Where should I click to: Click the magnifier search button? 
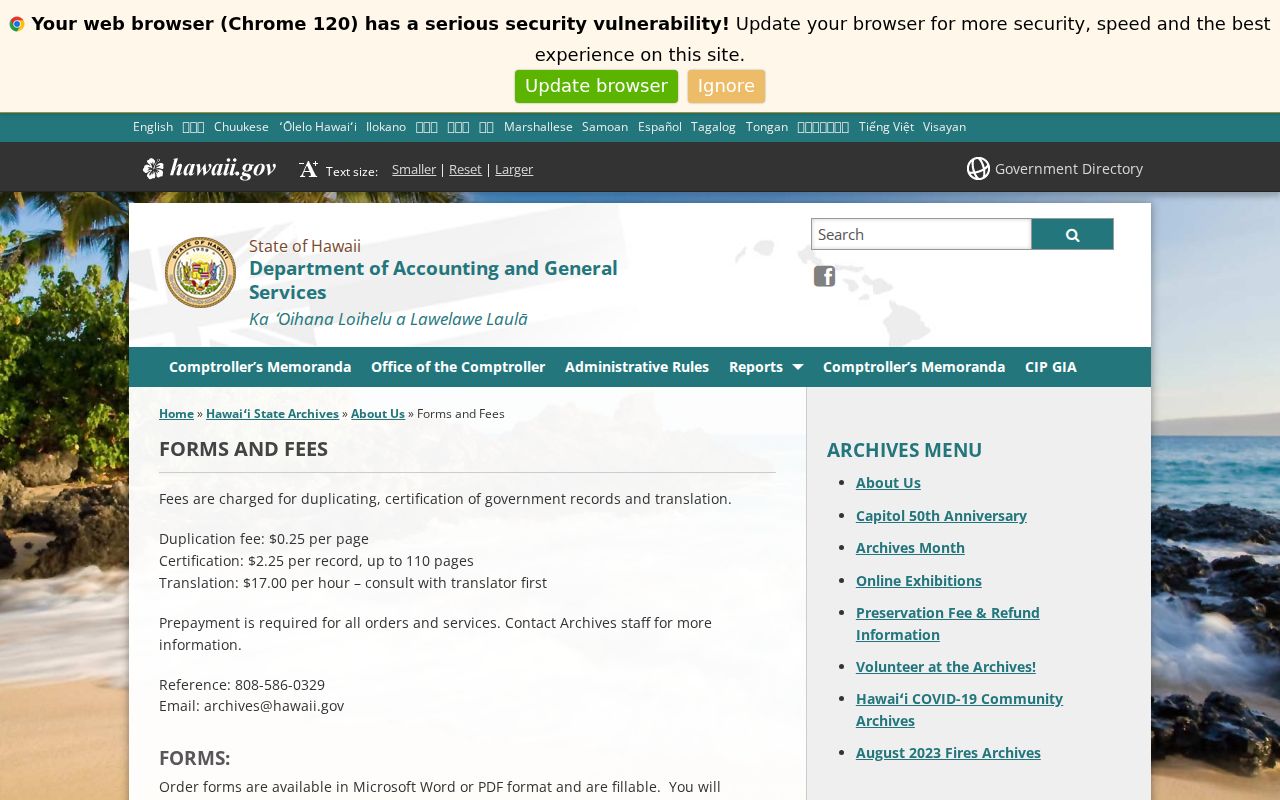click(1072, 234)
